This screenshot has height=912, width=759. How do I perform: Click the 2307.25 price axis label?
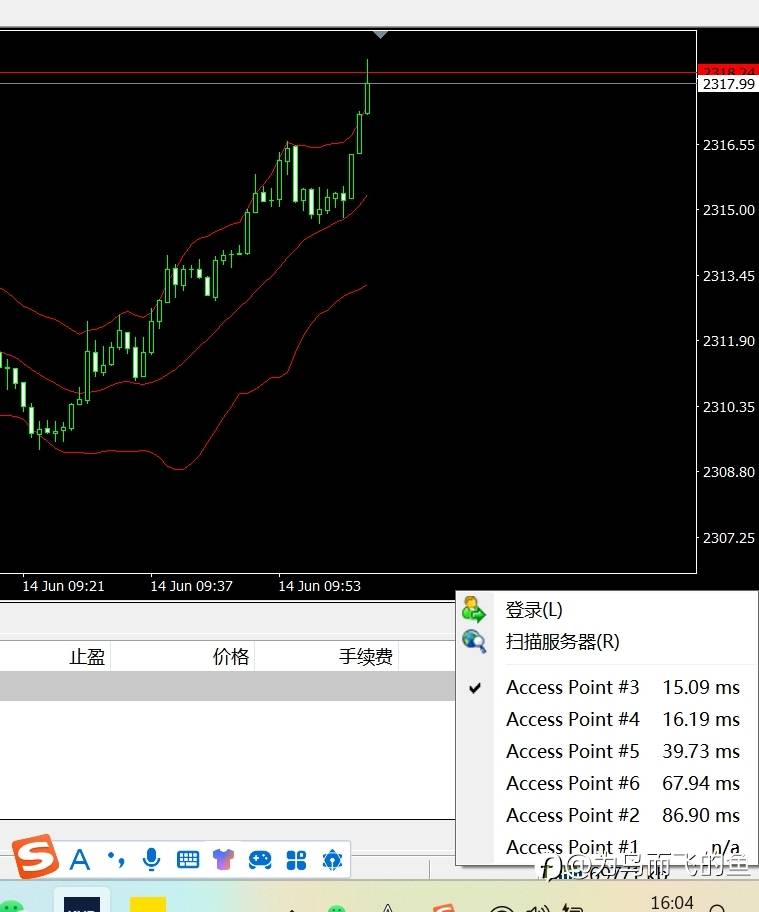pyautogui.click(x=729, y=538)
